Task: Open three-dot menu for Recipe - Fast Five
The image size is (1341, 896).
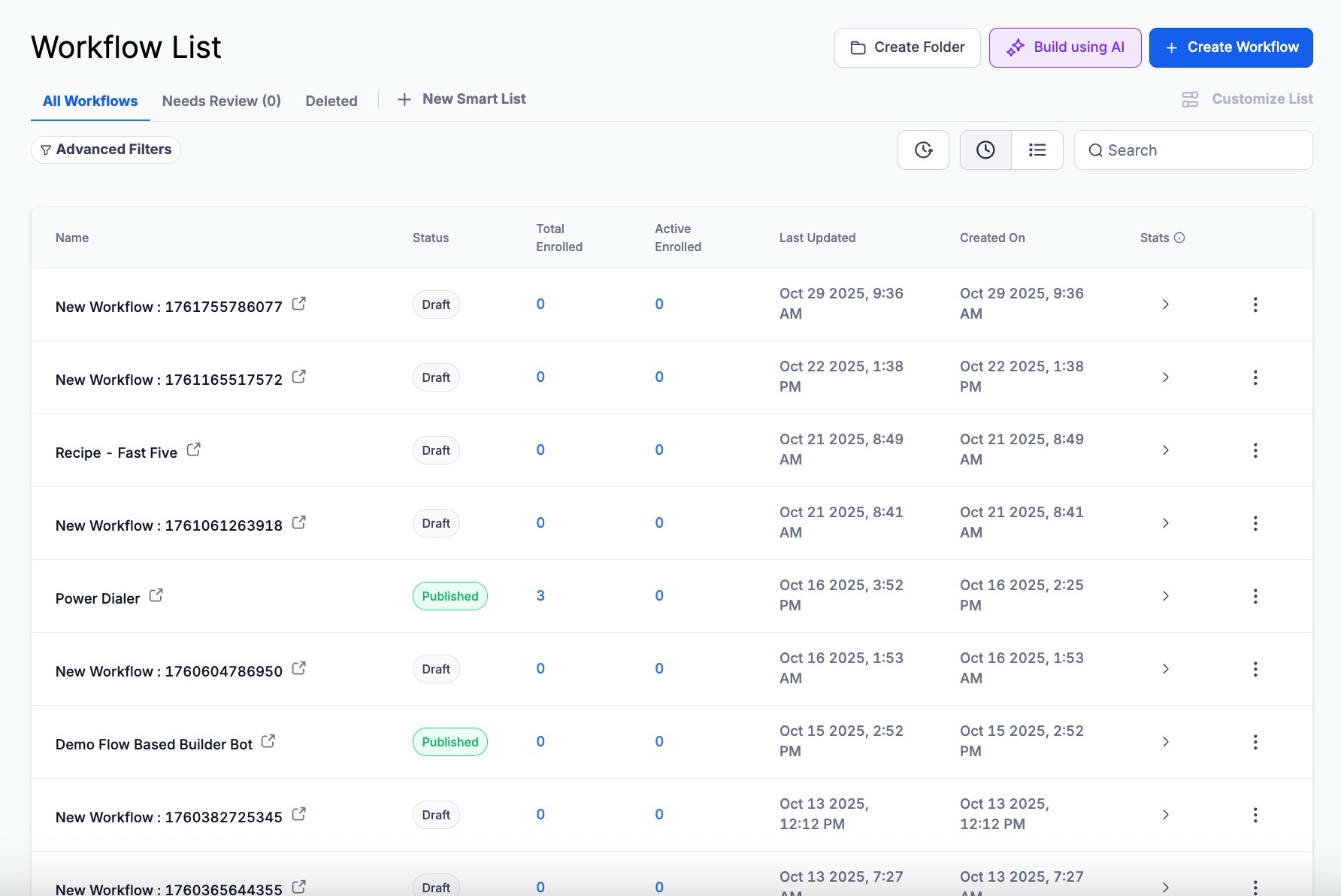Action: [1255, 450]
